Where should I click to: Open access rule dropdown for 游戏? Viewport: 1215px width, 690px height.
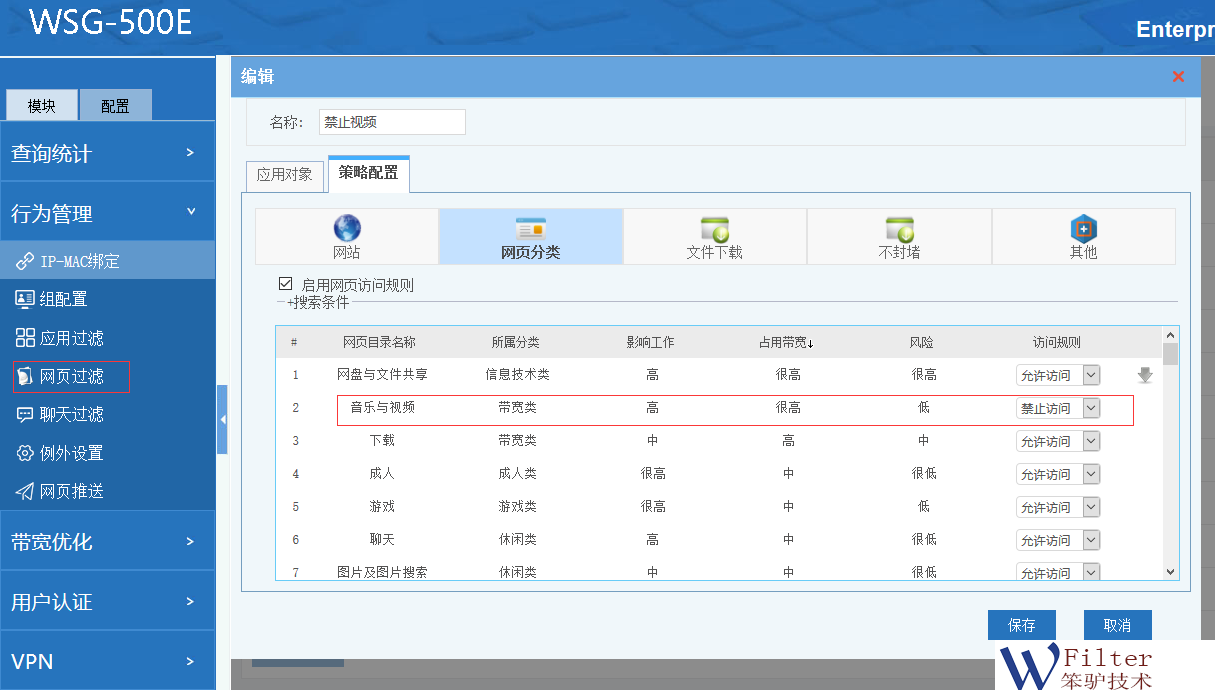click(1090, 507)
